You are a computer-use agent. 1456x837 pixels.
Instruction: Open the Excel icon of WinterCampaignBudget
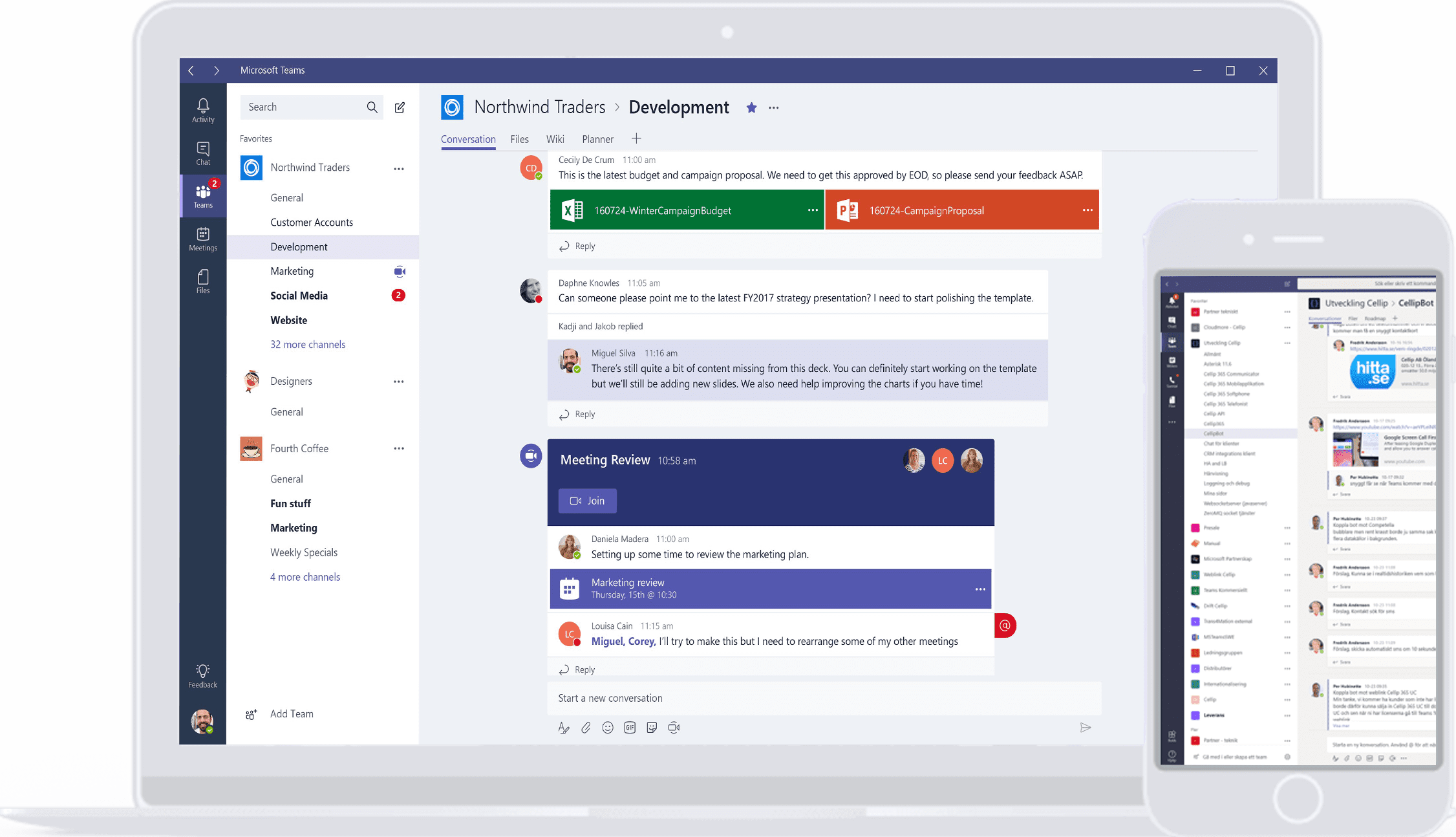(573, 210)
